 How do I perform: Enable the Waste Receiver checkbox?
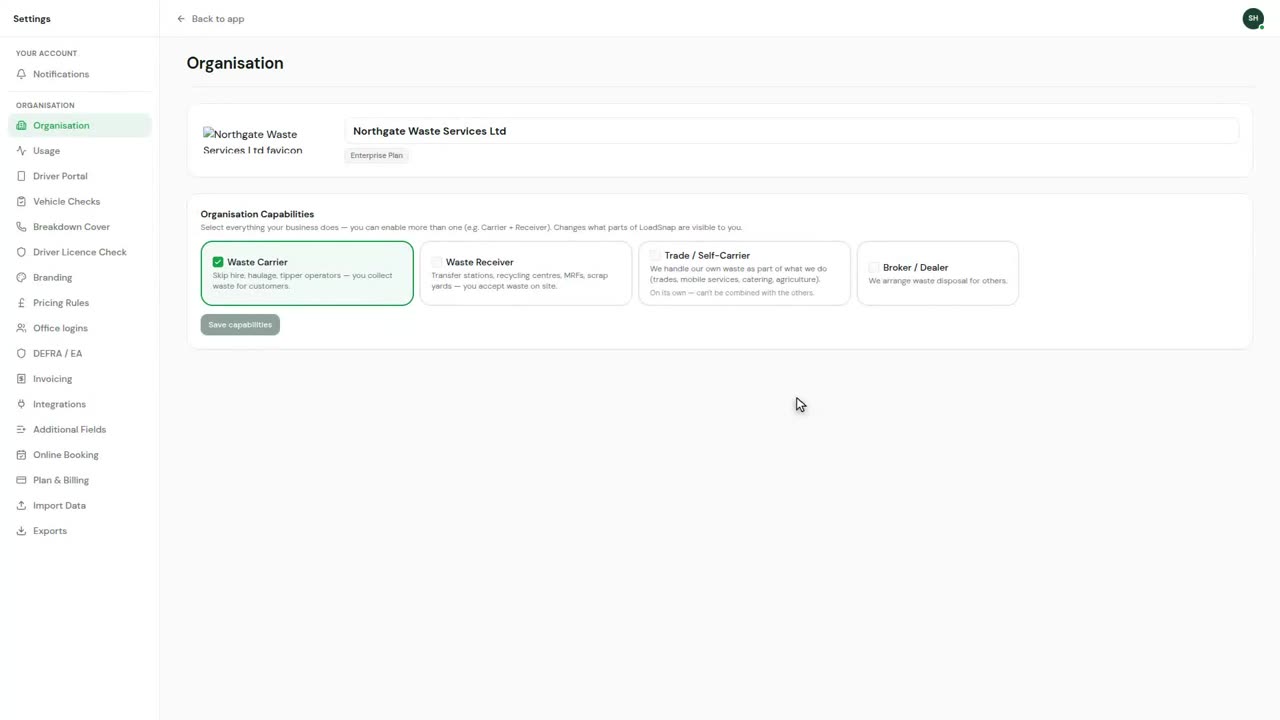(x=437, y=262)
